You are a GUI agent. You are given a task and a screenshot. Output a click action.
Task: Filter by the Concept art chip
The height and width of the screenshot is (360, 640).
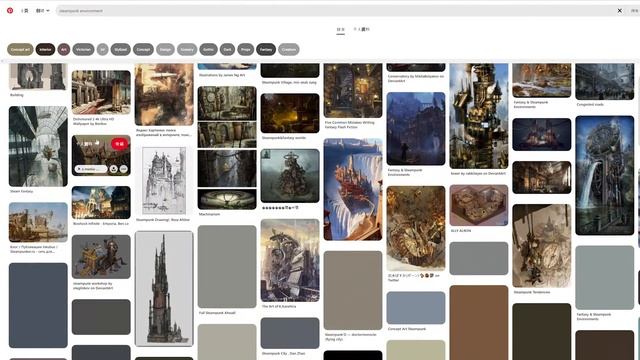tap(20, 49)
